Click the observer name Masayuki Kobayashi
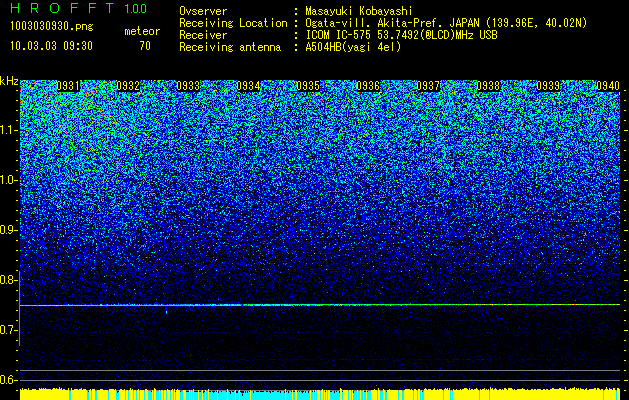Viewport: 629px width, 400px height. pos(359,11)
